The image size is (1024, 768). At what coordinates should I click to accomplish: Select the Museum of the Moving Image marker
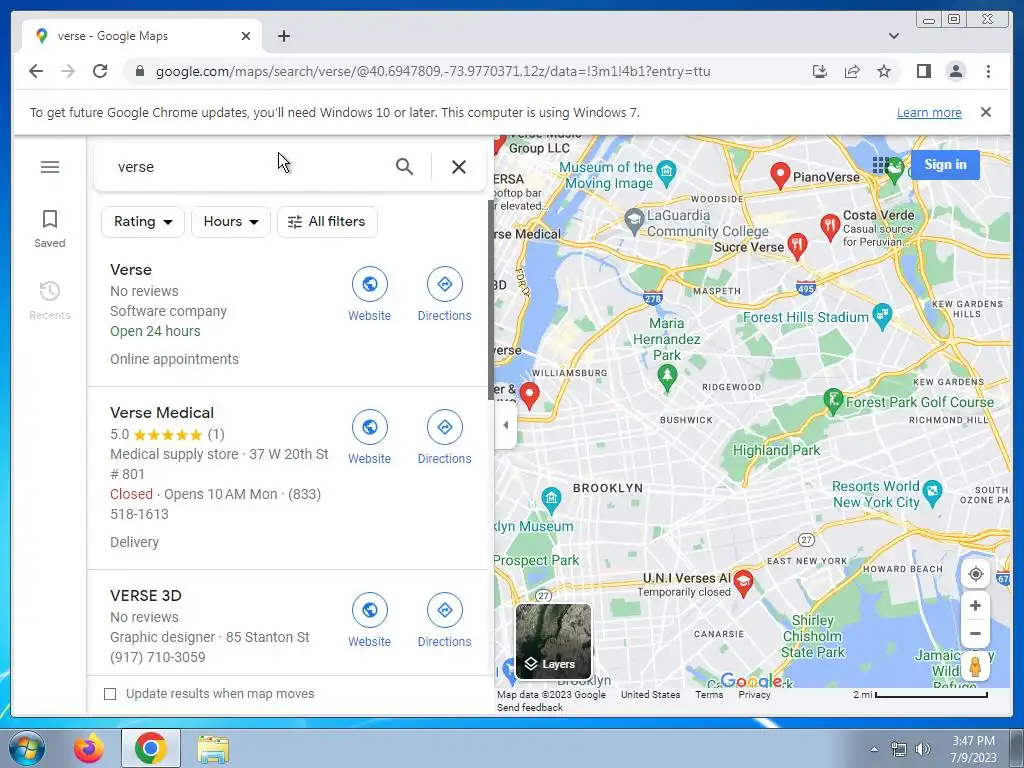tap(666, 172)
